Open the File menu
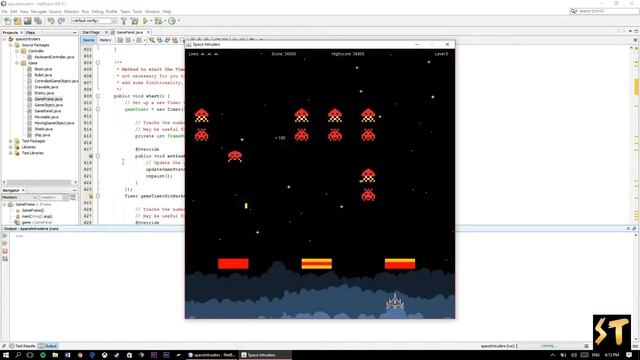640x360 pixels. pos(4,11)
